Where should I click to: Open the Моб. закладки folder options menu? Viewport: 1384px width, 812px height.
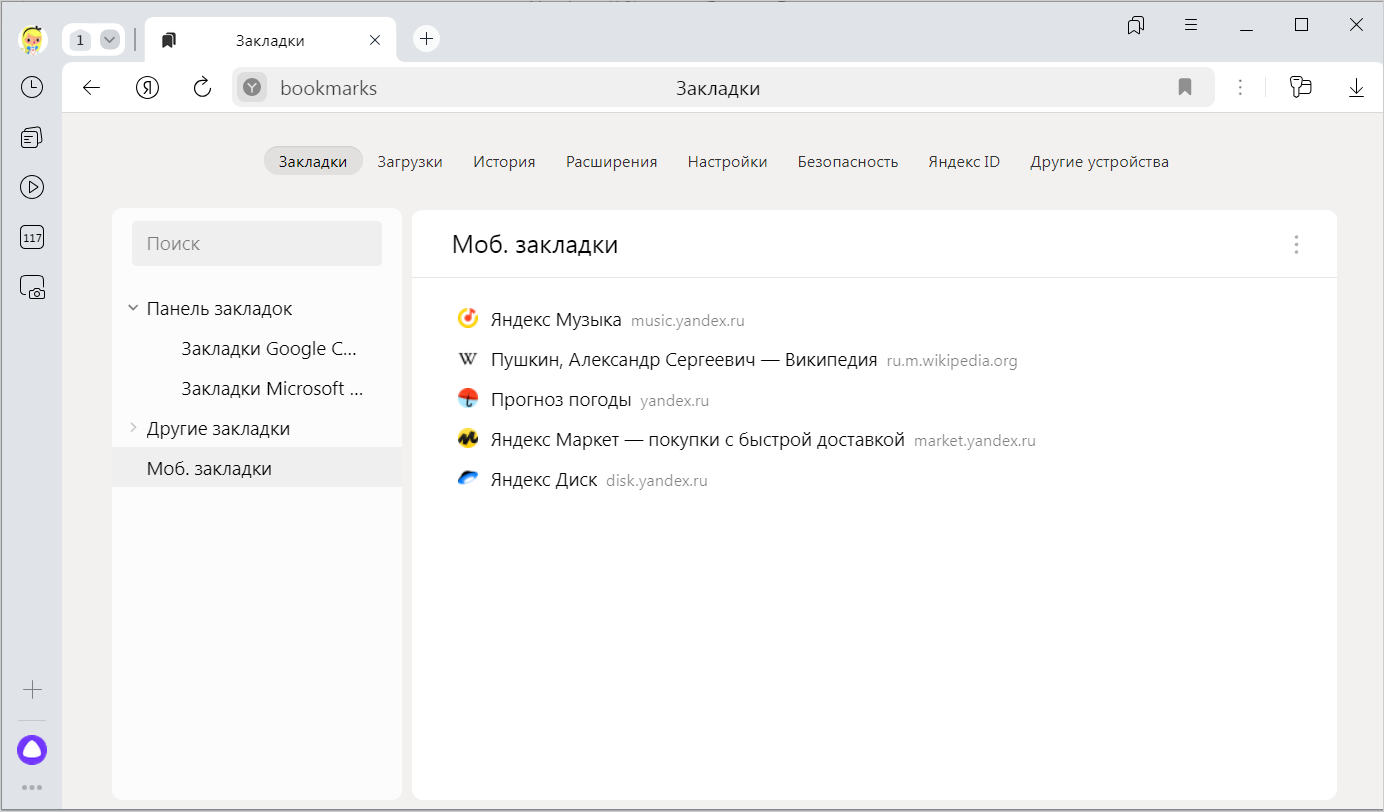coord(1296,244)
